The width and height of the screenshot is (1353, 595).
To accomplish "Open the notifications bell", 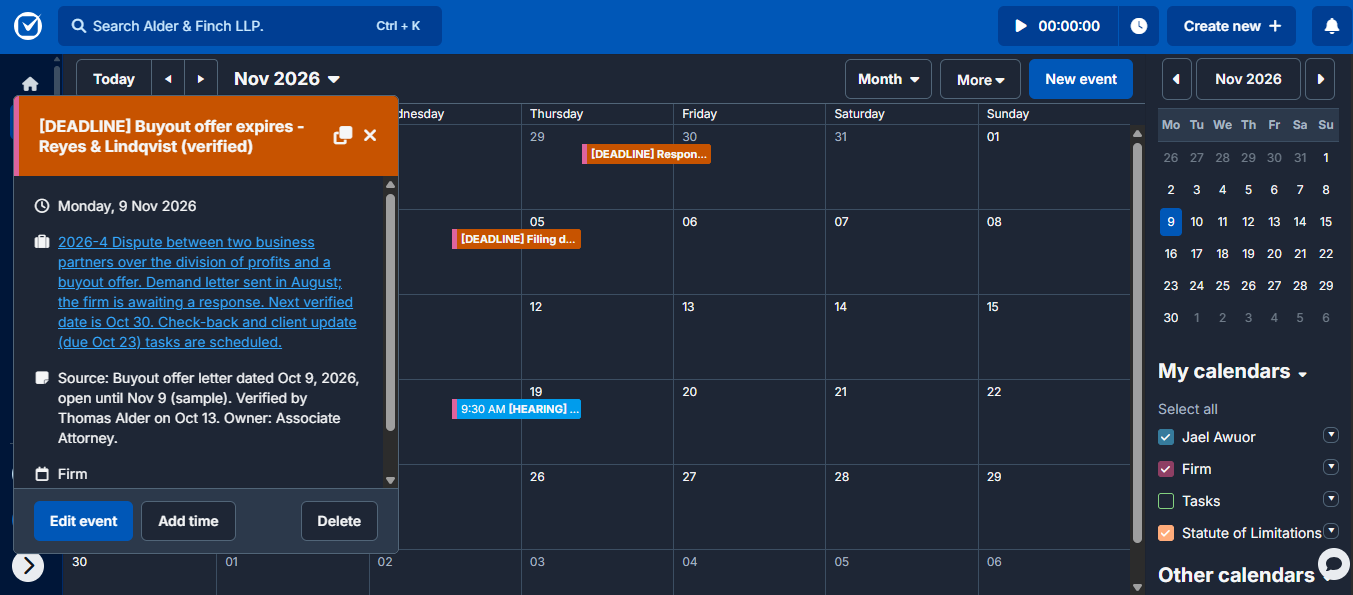I will [x=1331, y=26].
